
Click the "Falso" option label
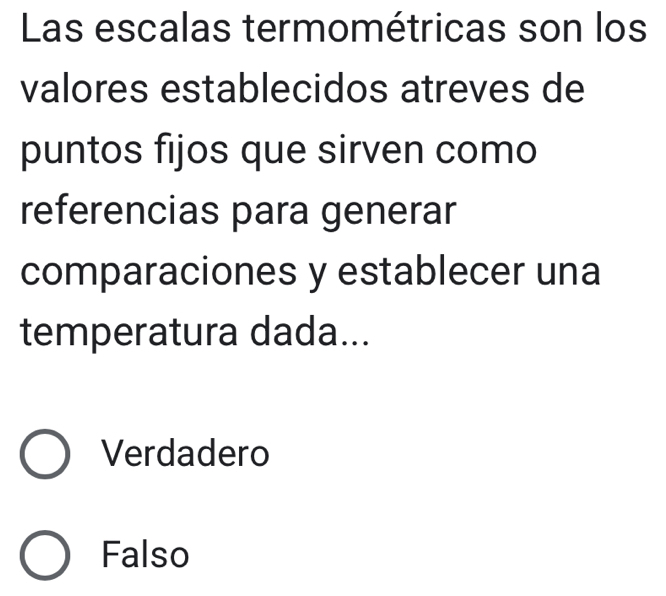[x=146, y=554]
